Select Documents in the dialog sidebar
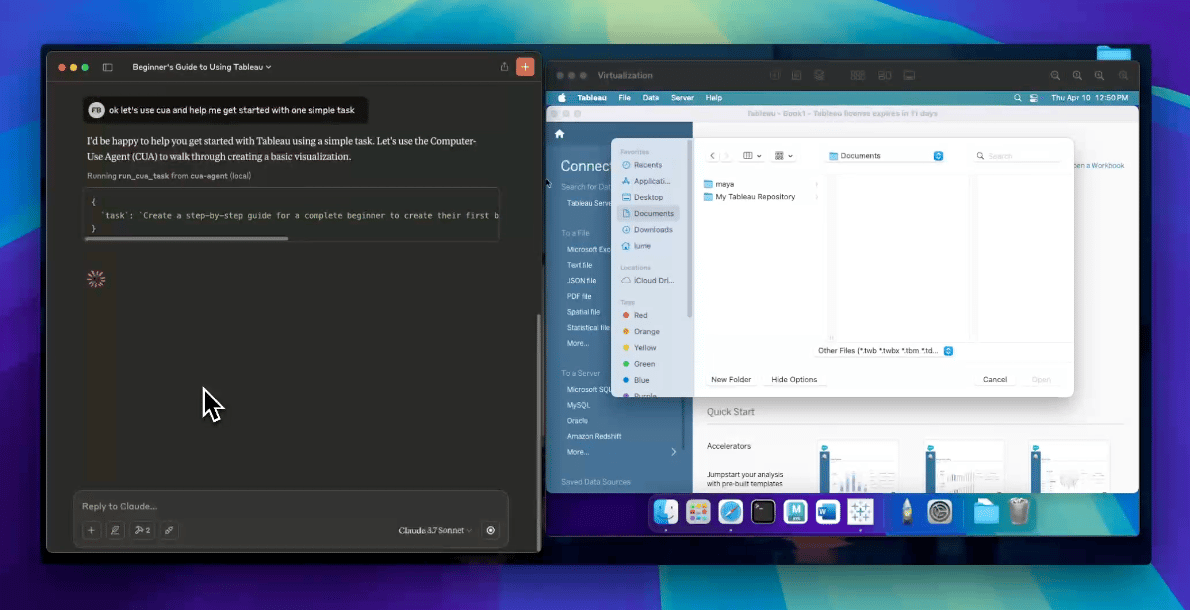The width and height of the screenshot is (1190, 610). [x=648, y=213]
